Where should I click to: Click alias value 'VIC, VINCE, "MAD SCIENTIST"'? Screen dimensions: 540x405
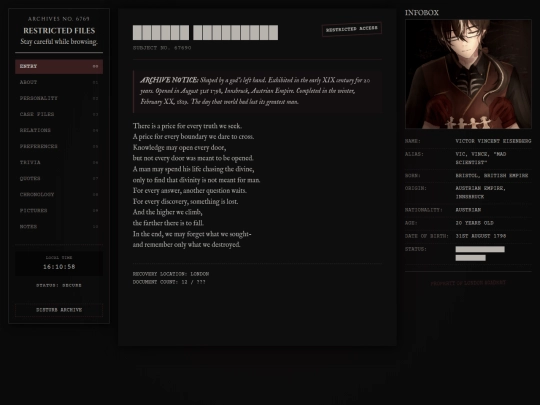(481, 158)
